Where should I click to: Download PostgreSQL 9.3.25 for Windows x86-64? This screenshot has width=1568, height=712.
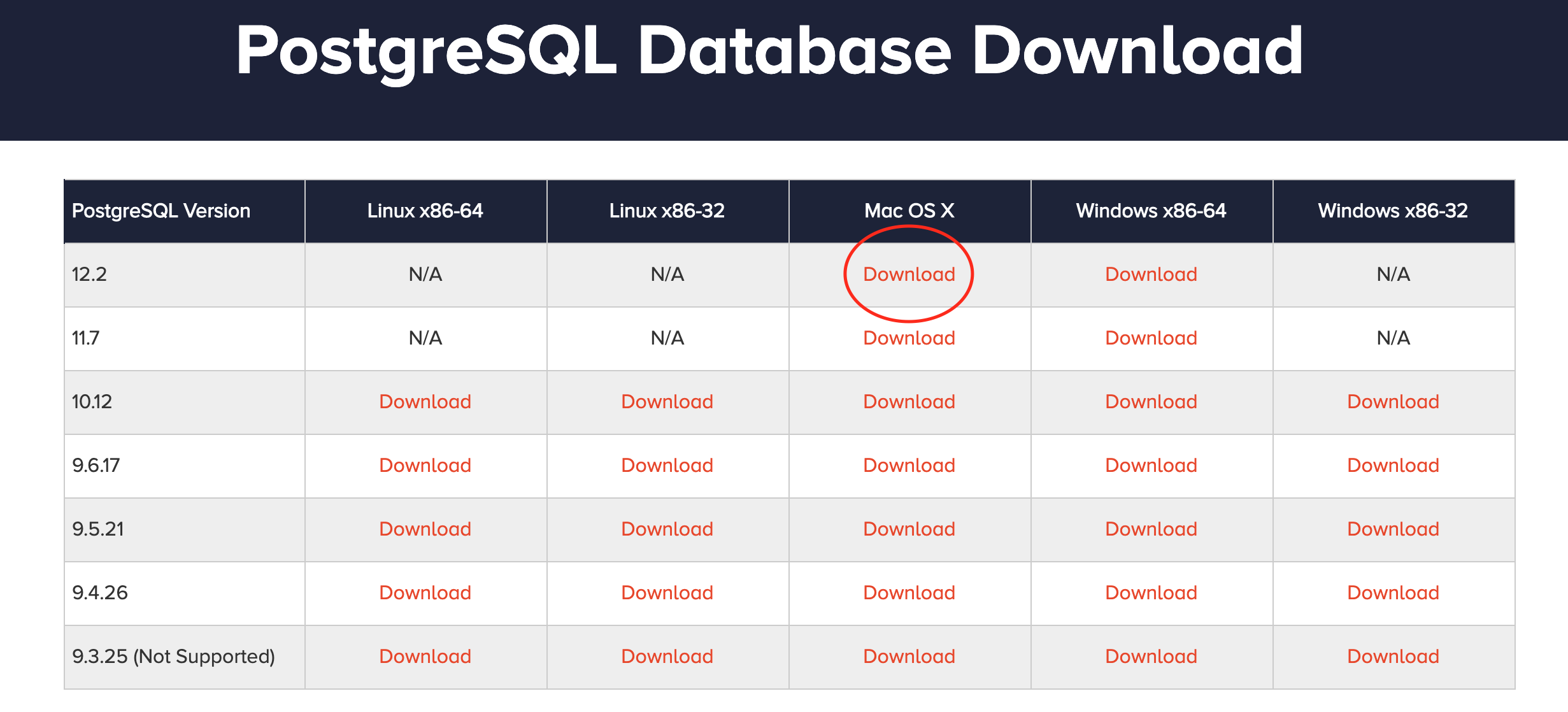click(1151, 657)
